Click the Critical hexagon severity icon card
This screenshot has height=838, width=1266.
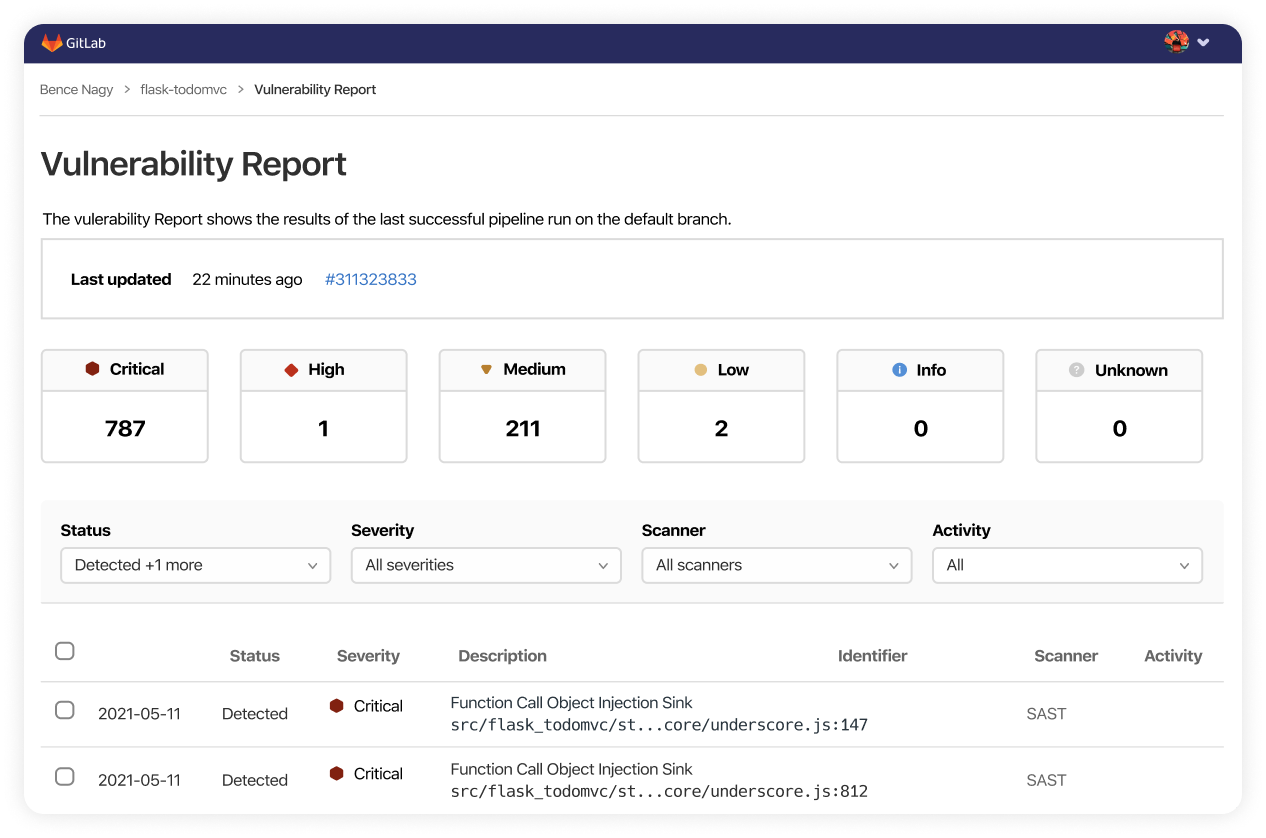(x=93, y=369)
